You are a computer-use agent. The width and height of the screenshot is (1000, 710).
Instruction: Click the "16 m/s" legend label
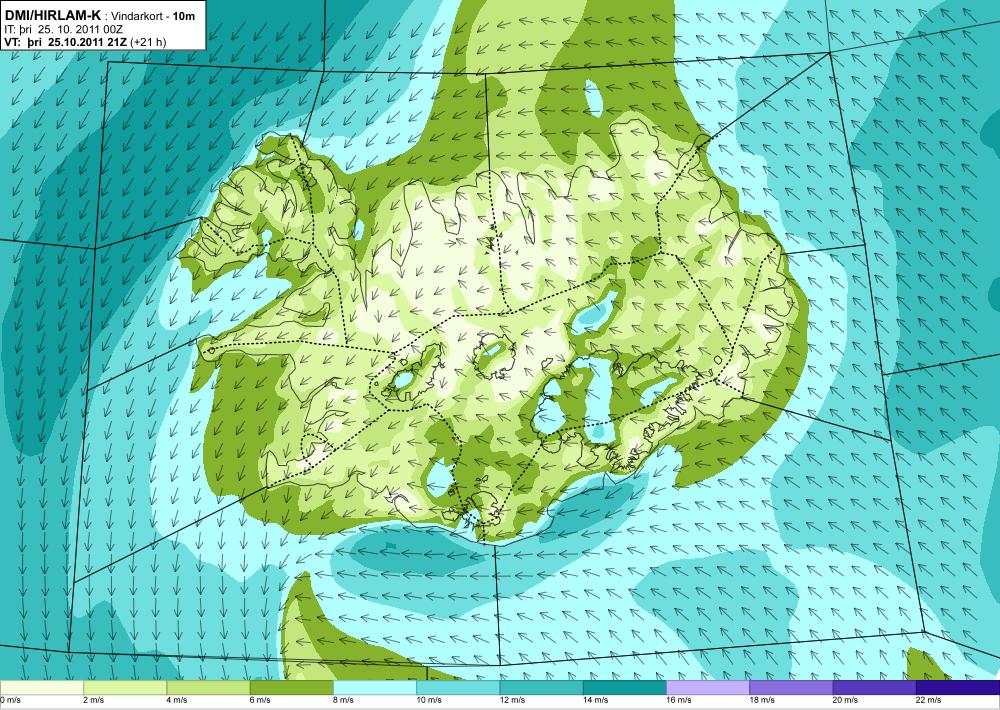click(679, 700)
